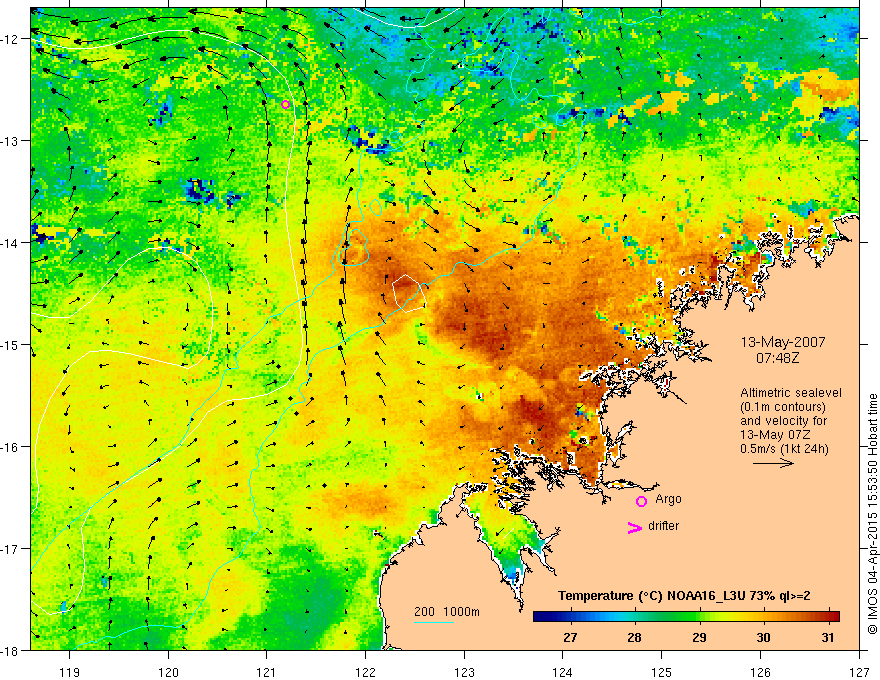The image size is (880, 680).
Task: Click the latitude label -14
Action: click(x=10, y=243)
